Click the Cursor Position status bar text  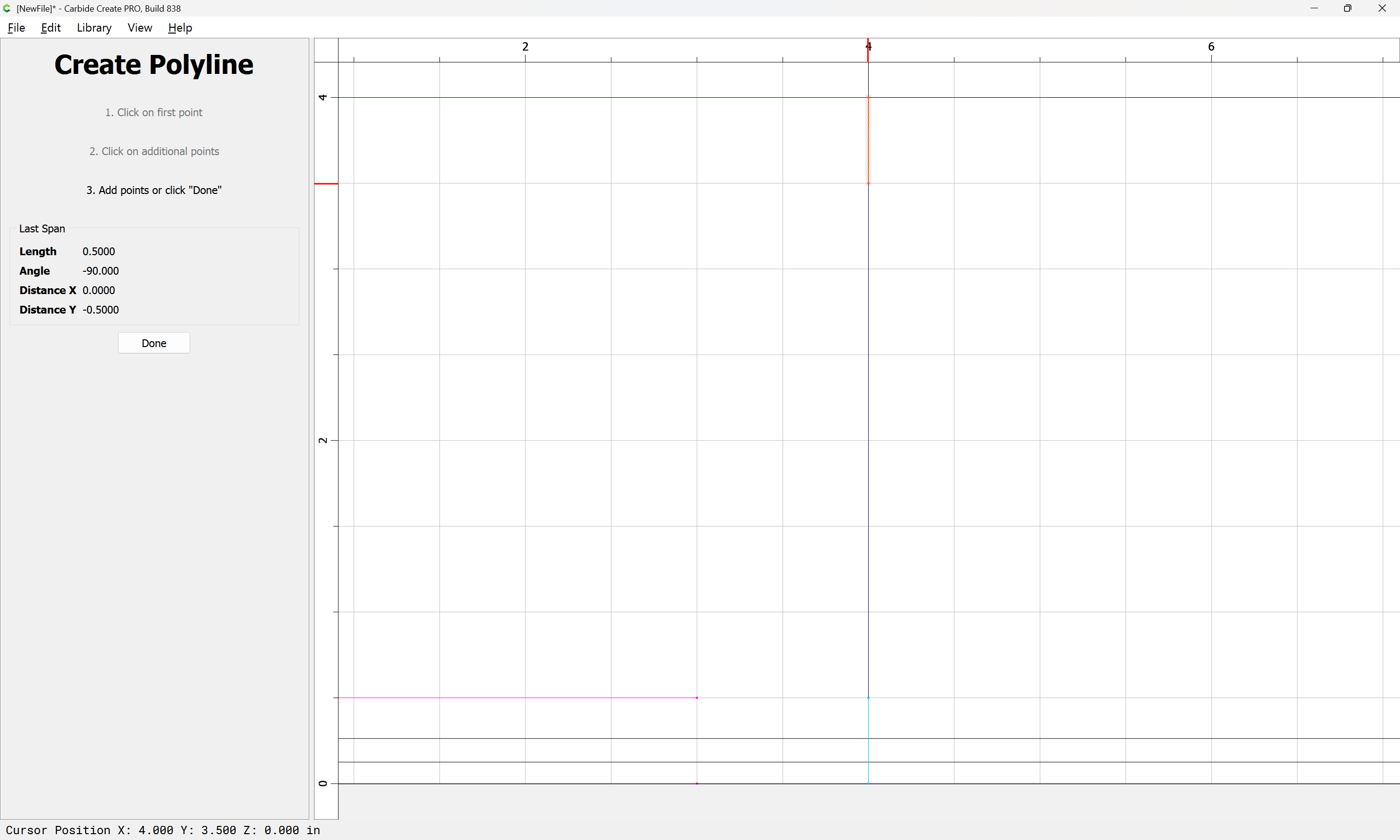[163, 830]
